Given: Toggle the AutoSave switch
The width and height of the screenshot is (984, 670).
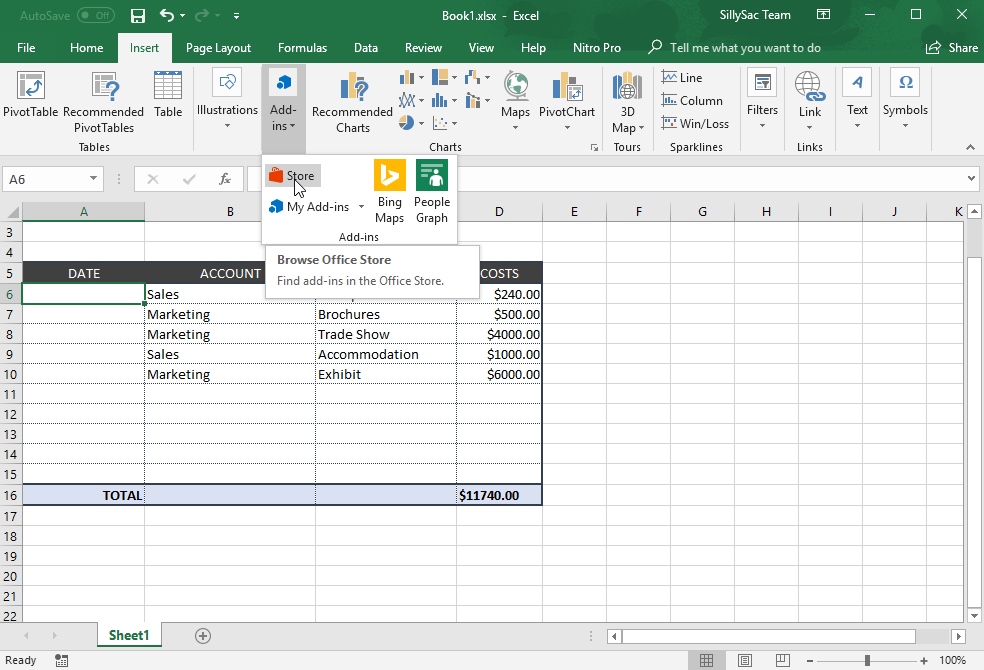Looking at the screenshot, I should (96, 16).
